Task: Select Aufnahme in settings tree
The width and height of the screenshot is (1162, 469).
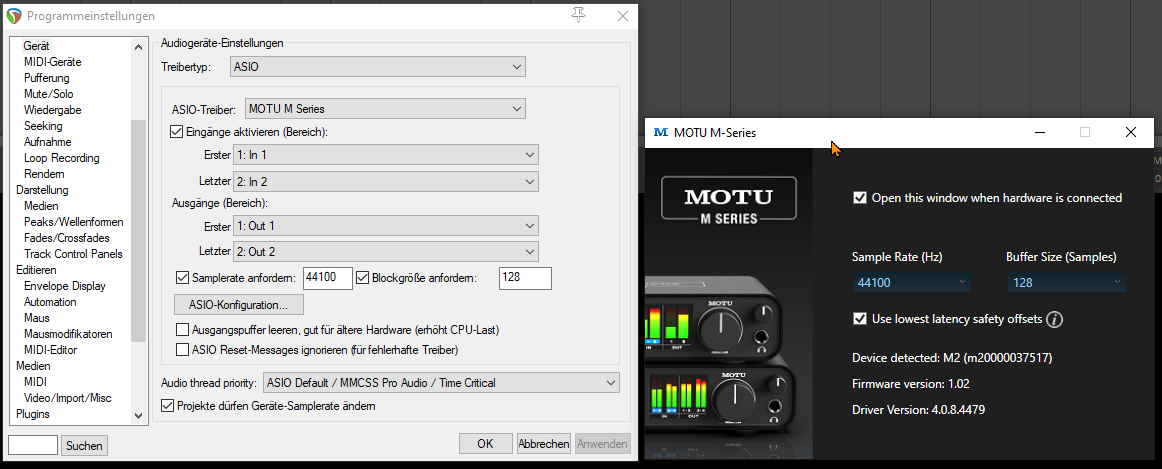Action: (47, 142)
